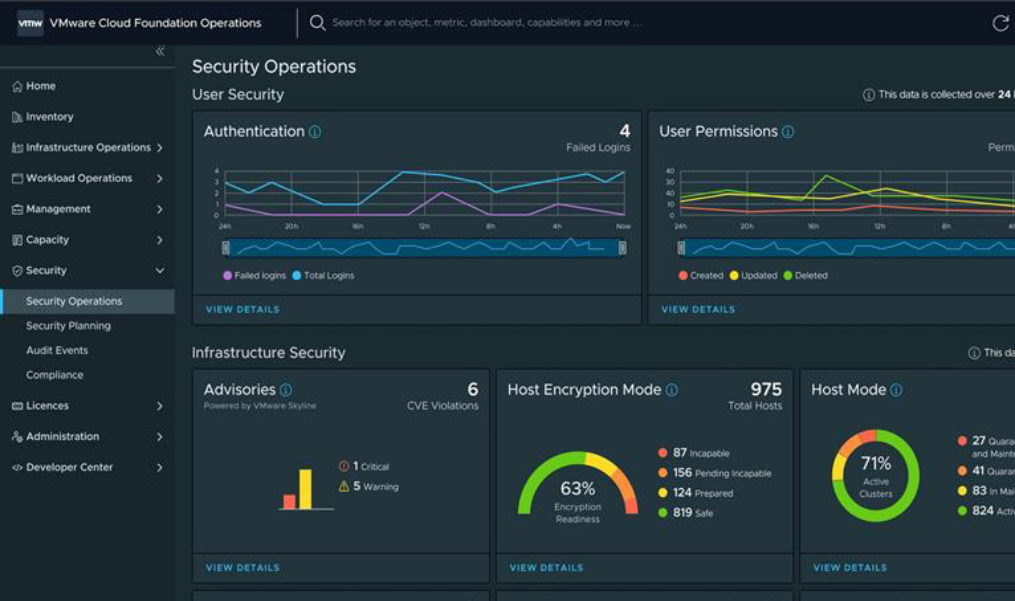Expand the Infrastructure Operations menu chevron
1015x601 pixels.
(x=159, y=148)
